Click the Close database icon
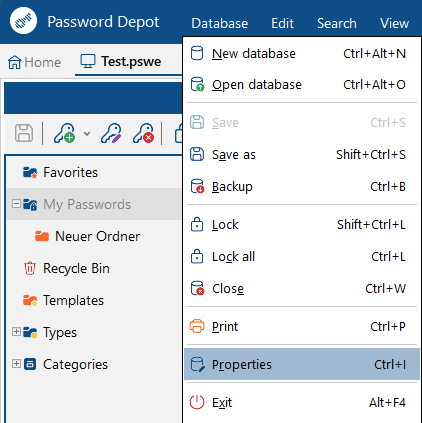 197,288
